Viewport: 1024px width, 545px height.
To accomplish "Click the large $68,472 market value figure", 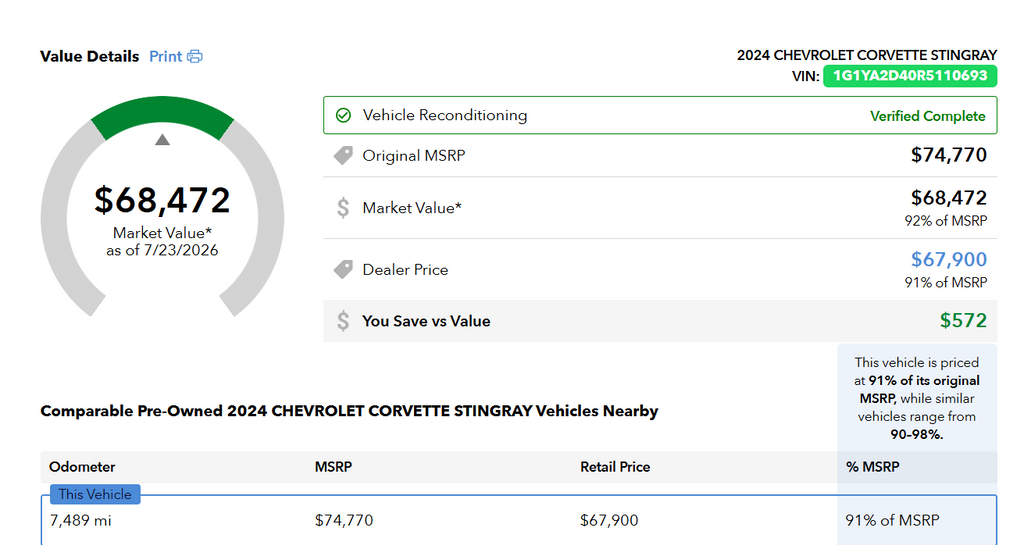I will (162, 200).
